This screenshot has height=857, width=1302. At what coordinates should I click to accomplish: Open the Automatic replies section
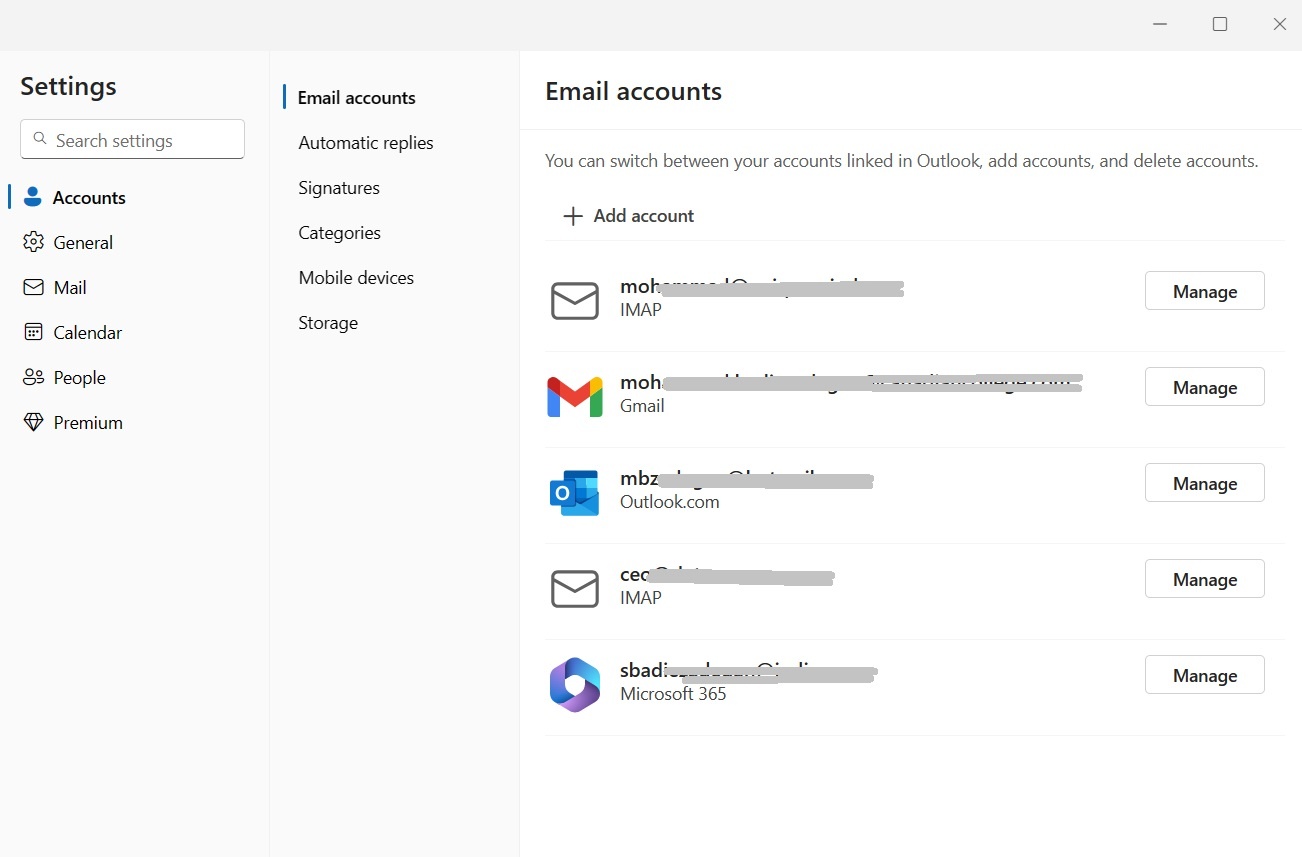coord(366,142)
